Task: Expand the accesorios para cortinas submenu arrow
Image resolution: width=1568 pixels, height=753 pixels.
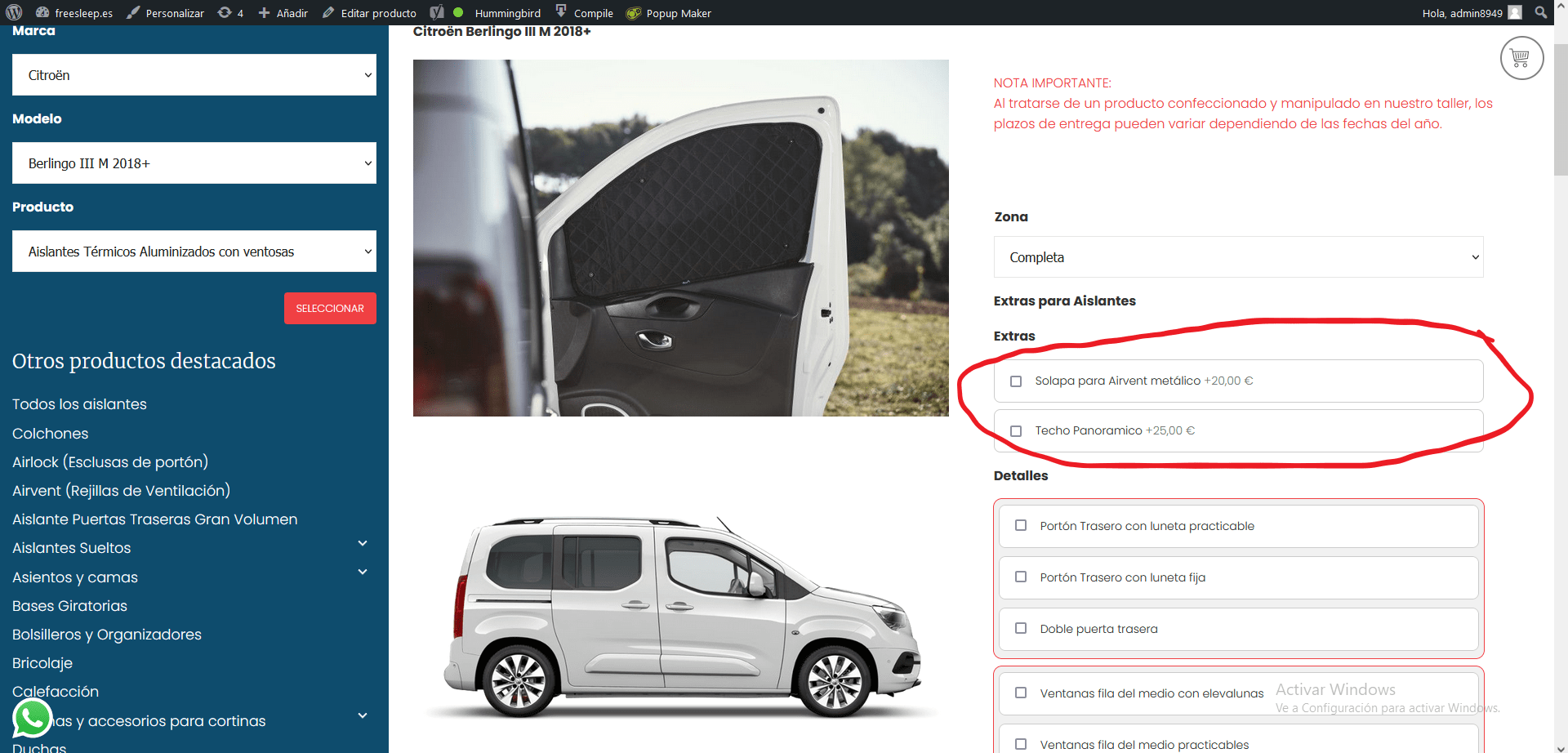Action: tap(363, 716)
